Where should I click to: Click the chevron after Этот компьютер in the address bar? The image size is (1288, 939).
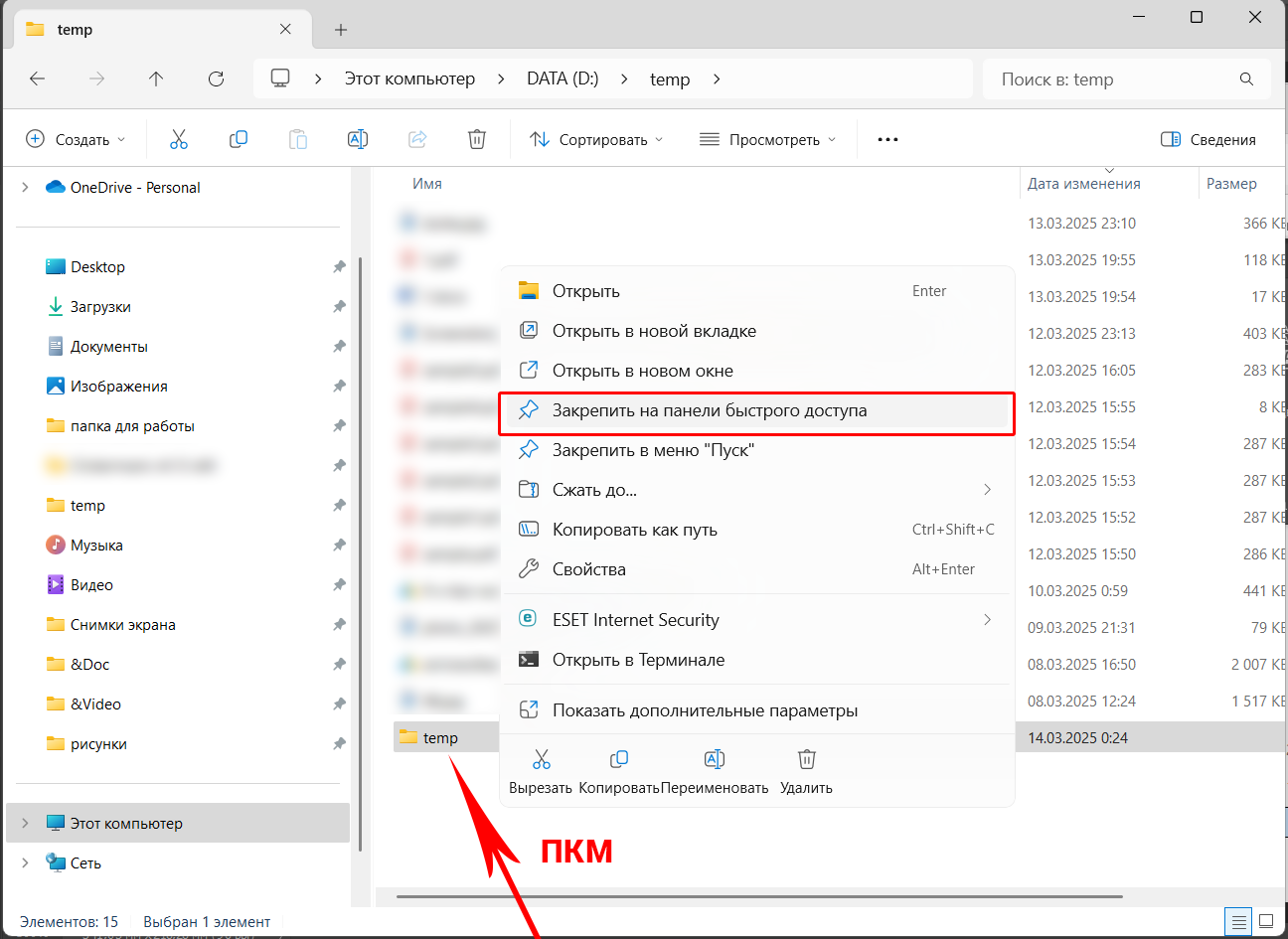coord(501,78)
